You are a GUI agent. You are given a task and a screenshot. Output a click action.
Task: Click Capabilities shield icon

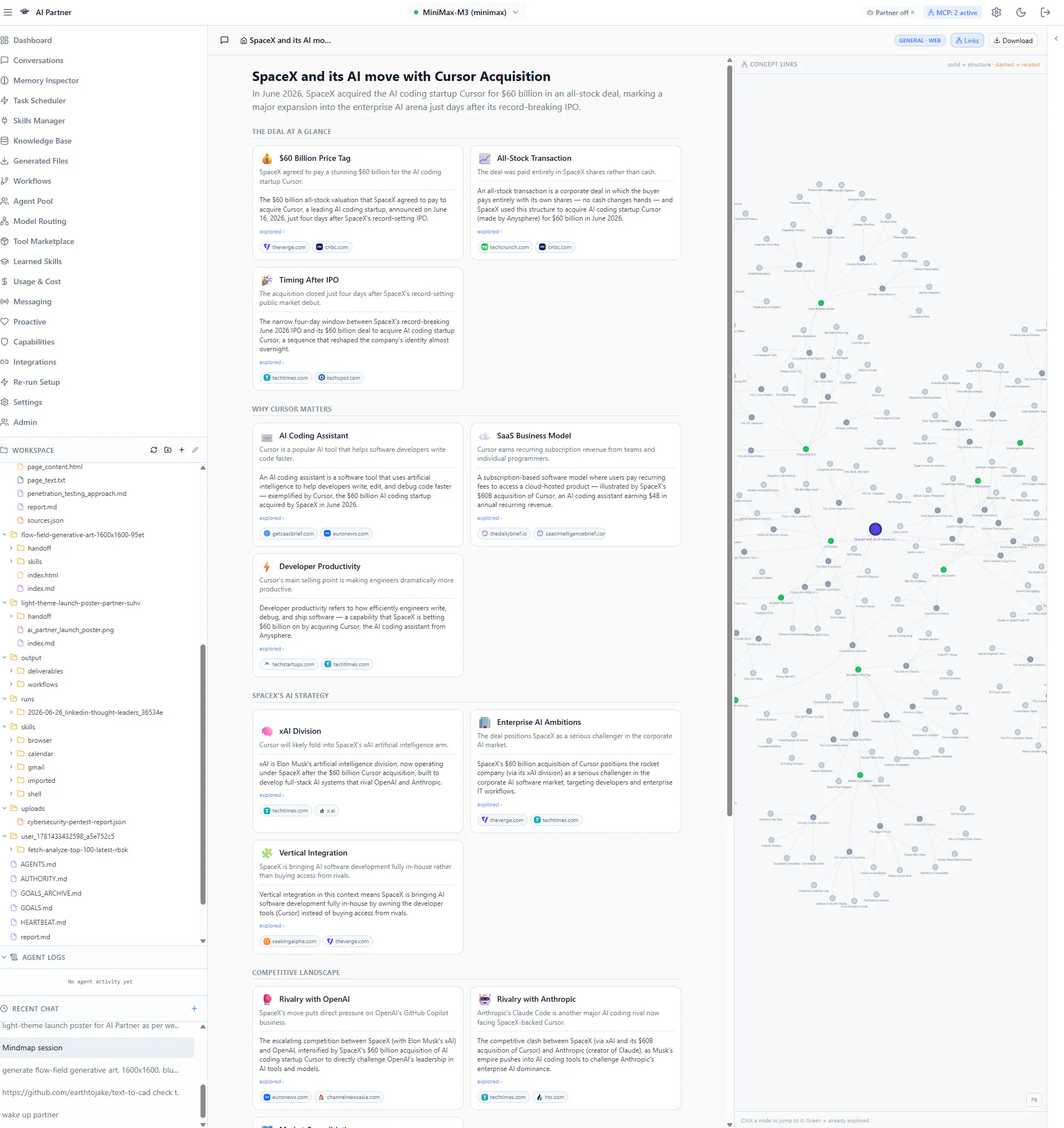pos(4,342)
